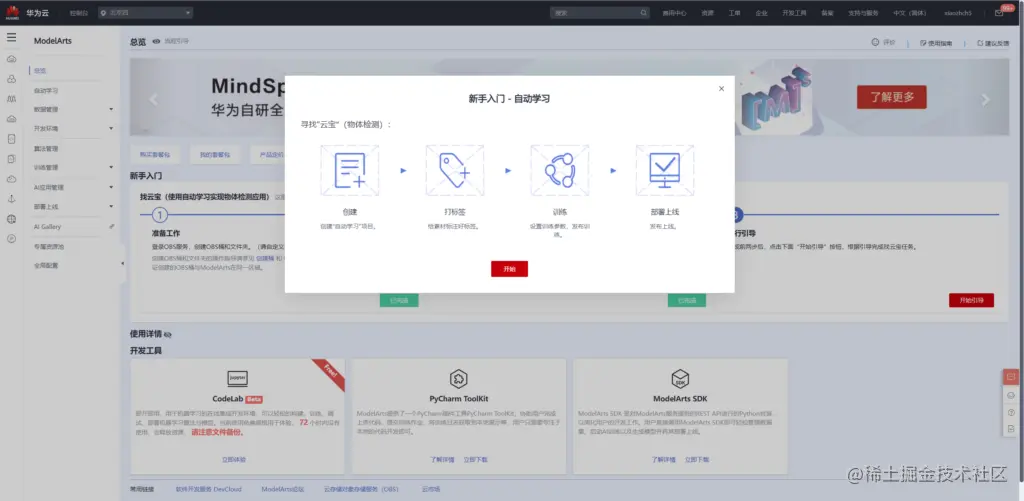Image resolution: width=1024 pixels, height=501 pixels.
Task: Click the search magnifier icon in top bar
Action: point(643,12)
